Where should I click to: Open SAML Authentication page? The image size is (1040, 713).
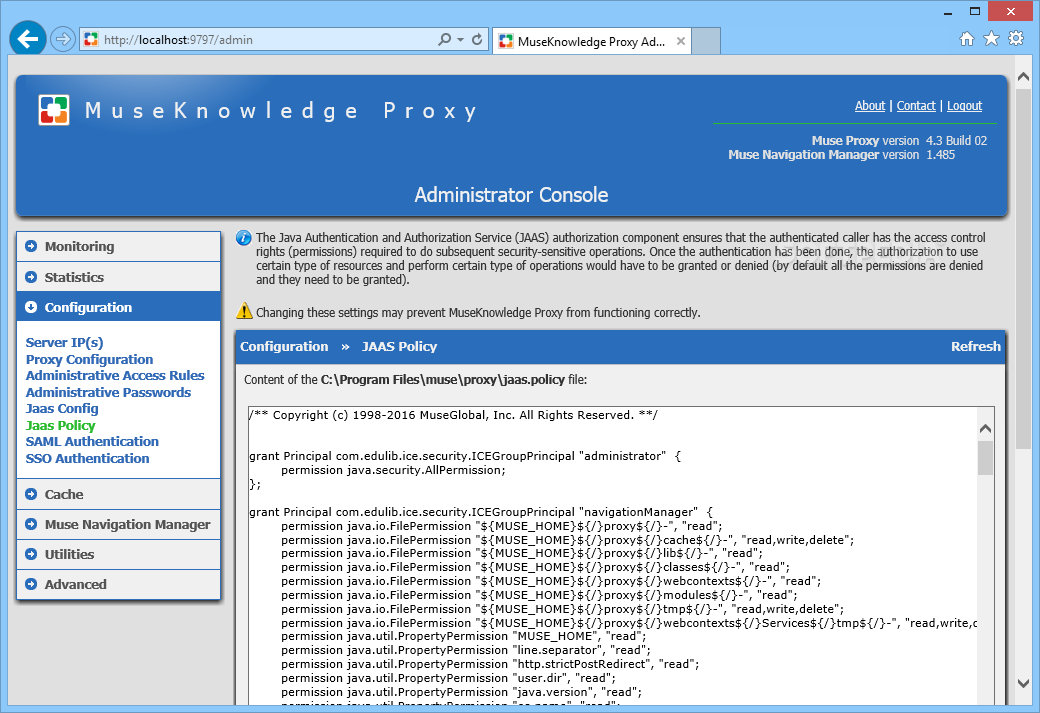tap(92, 442)
